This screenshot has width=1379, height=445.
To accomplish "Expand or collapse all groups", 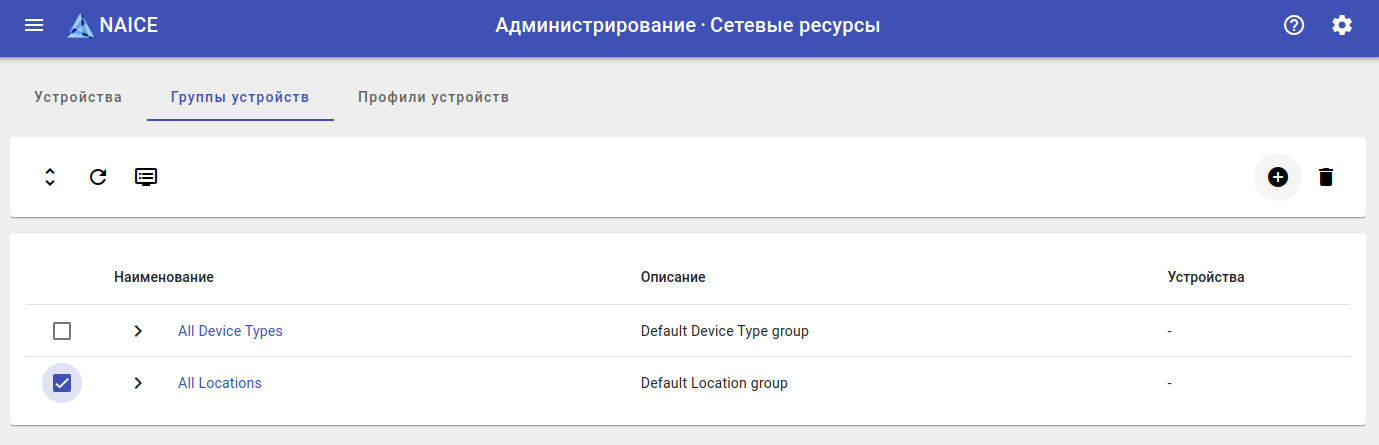I will [x=50, y=177].
